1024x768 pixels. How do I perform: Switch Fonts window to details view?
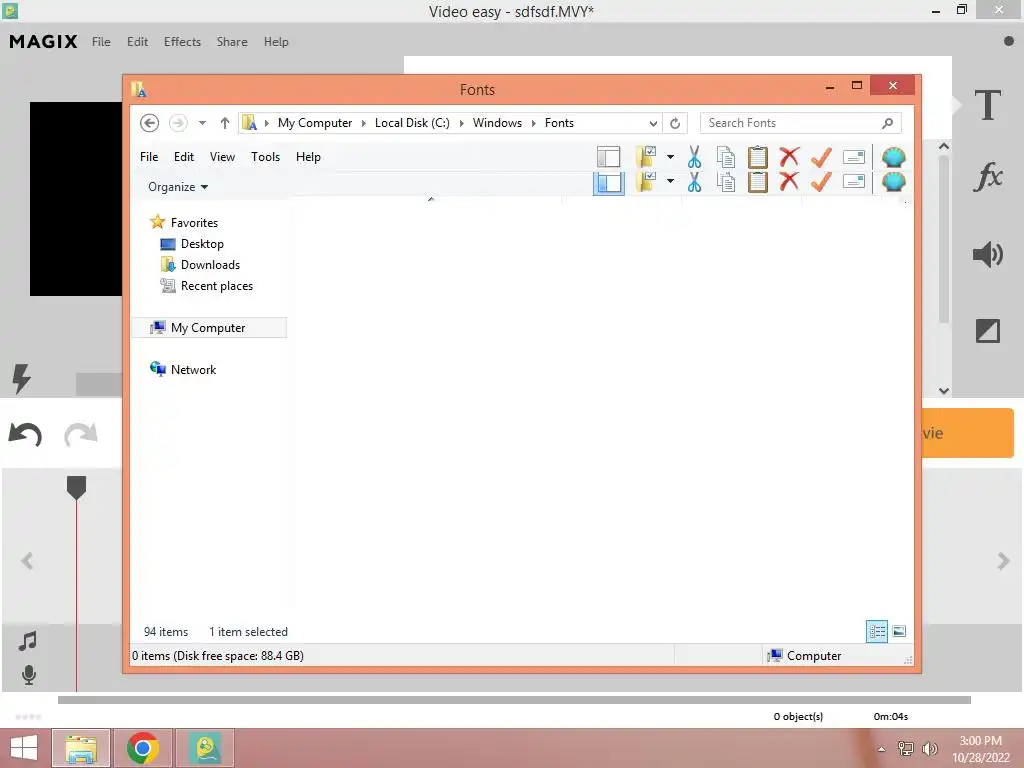(x=876, y=631)
